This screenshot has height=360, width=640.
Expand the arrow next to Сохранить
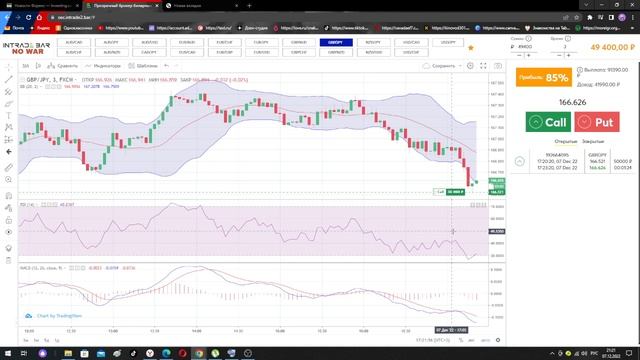tap(460, 66)
